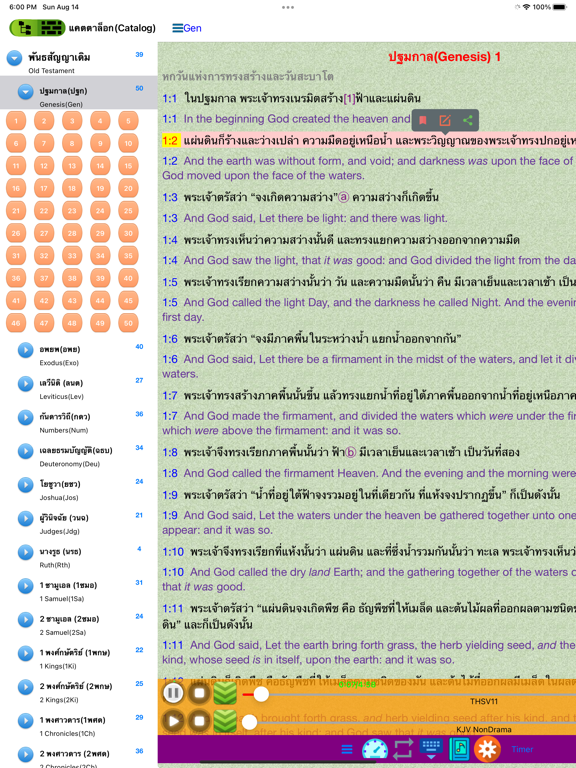Open Genesis chapter 38
This screenshot has width=576, height=768.
pyautogui.click(x=72, y=278)
